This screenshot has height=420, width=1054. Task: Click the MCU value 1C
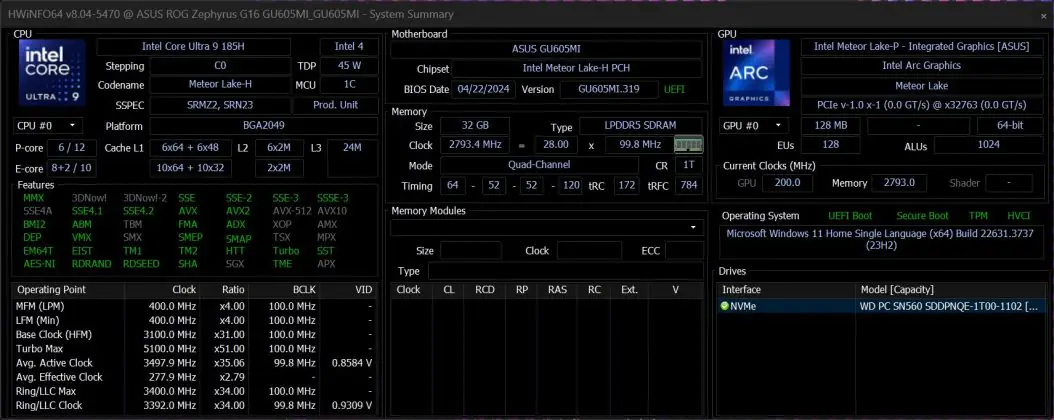[x=349, y=85]
